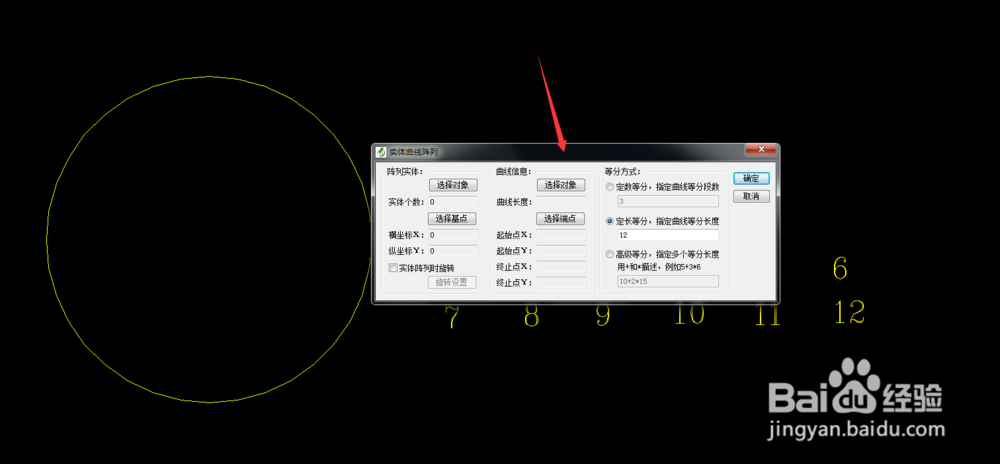Click the 选择基点 button
Screen dimensions: 1000x464
point(453,219)
